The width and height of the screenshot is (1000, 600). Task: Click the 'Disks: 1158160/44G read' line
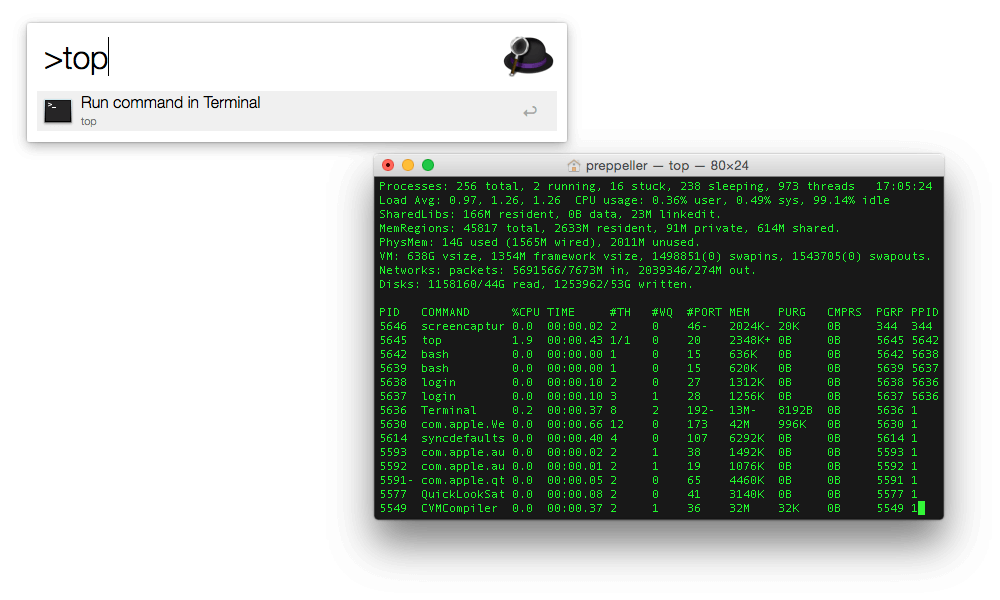tap(536, 284)
